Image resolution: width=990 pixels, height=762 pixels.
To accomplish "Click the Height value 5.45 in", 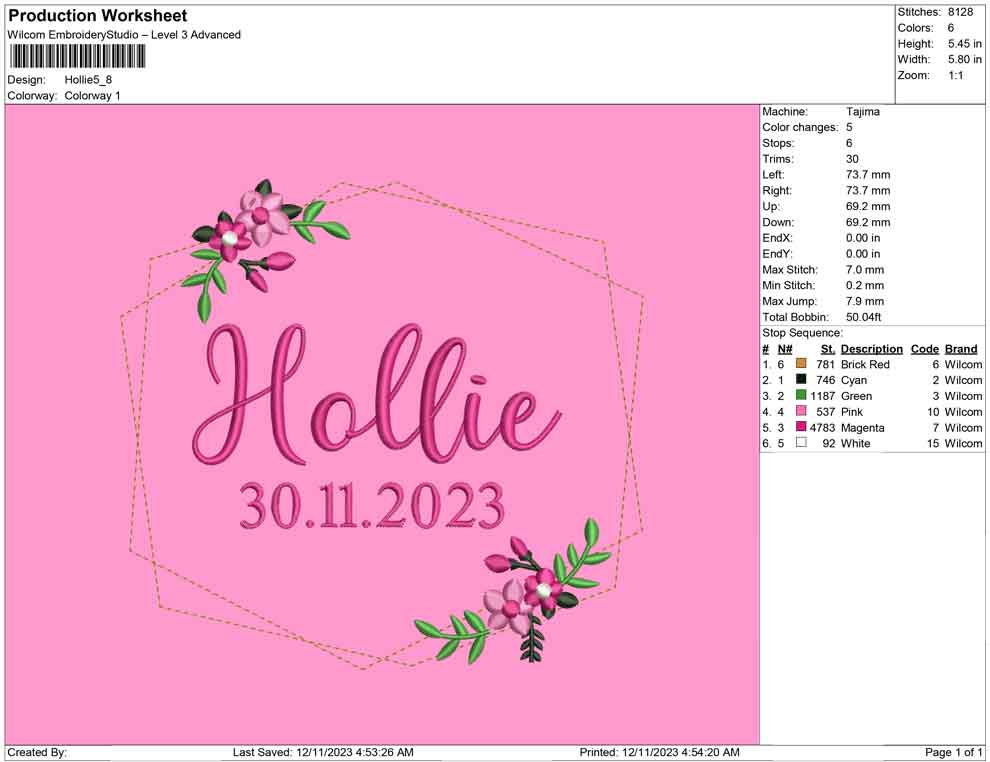I will (x=965, y=44).
